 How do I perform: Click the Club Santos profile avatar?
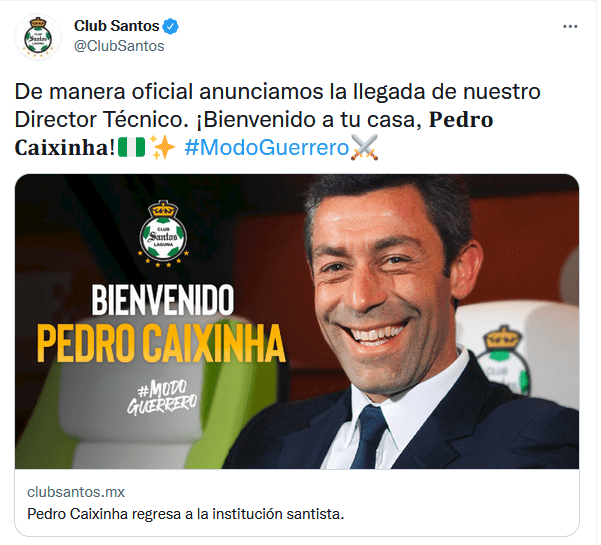point(38,37)
